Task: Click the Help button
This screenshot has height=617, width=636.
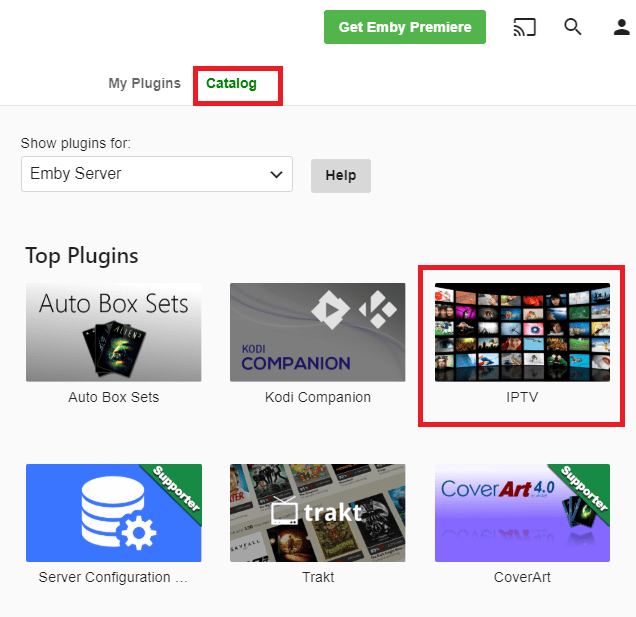Action: (341, 176)
